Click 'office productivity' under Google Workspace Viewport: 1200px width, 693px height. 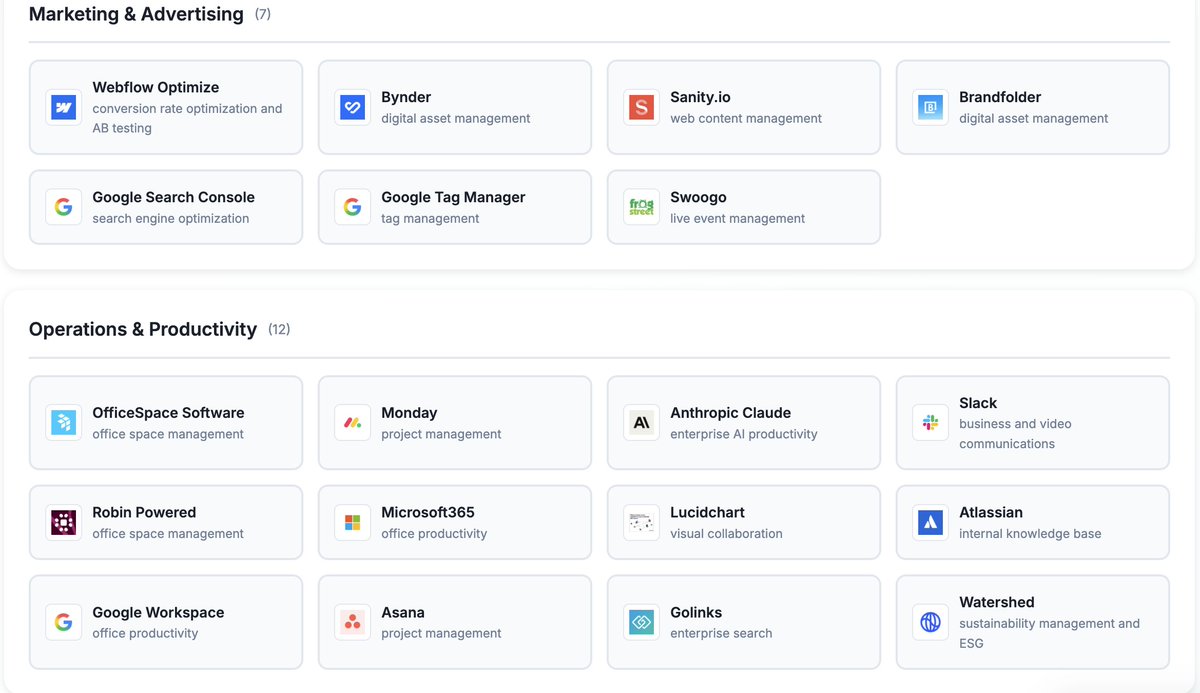click(x=145, y=633)
